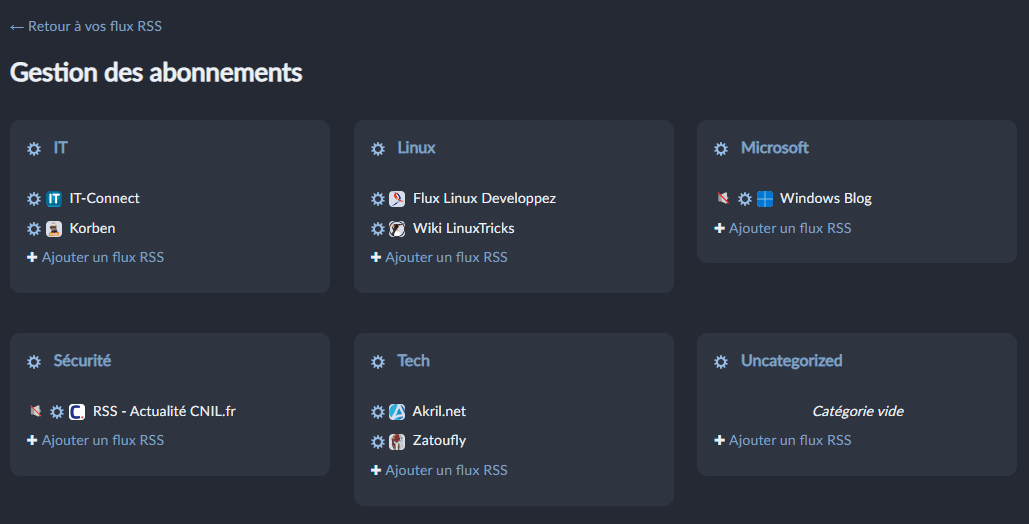Click the CNIL.fr feed favicon
1029x524 pixels.
click(77, 412)
